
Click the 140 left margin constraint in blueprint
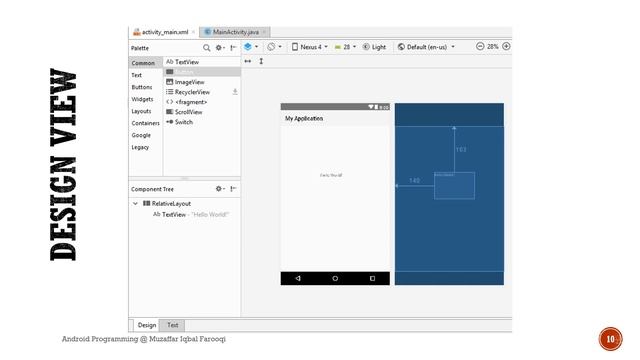tap(414, 180)
